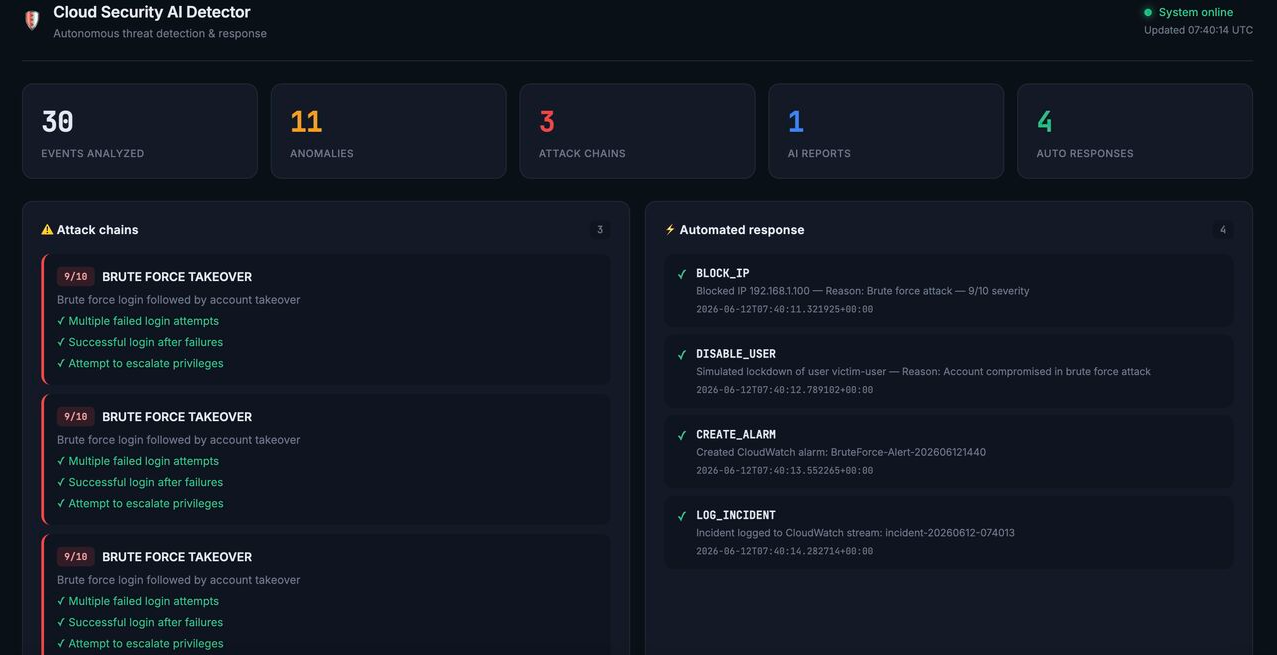This screenshot has height=655, width=1277.
Task: Open the Auto Responses stat card
Action: point(1135,131)
